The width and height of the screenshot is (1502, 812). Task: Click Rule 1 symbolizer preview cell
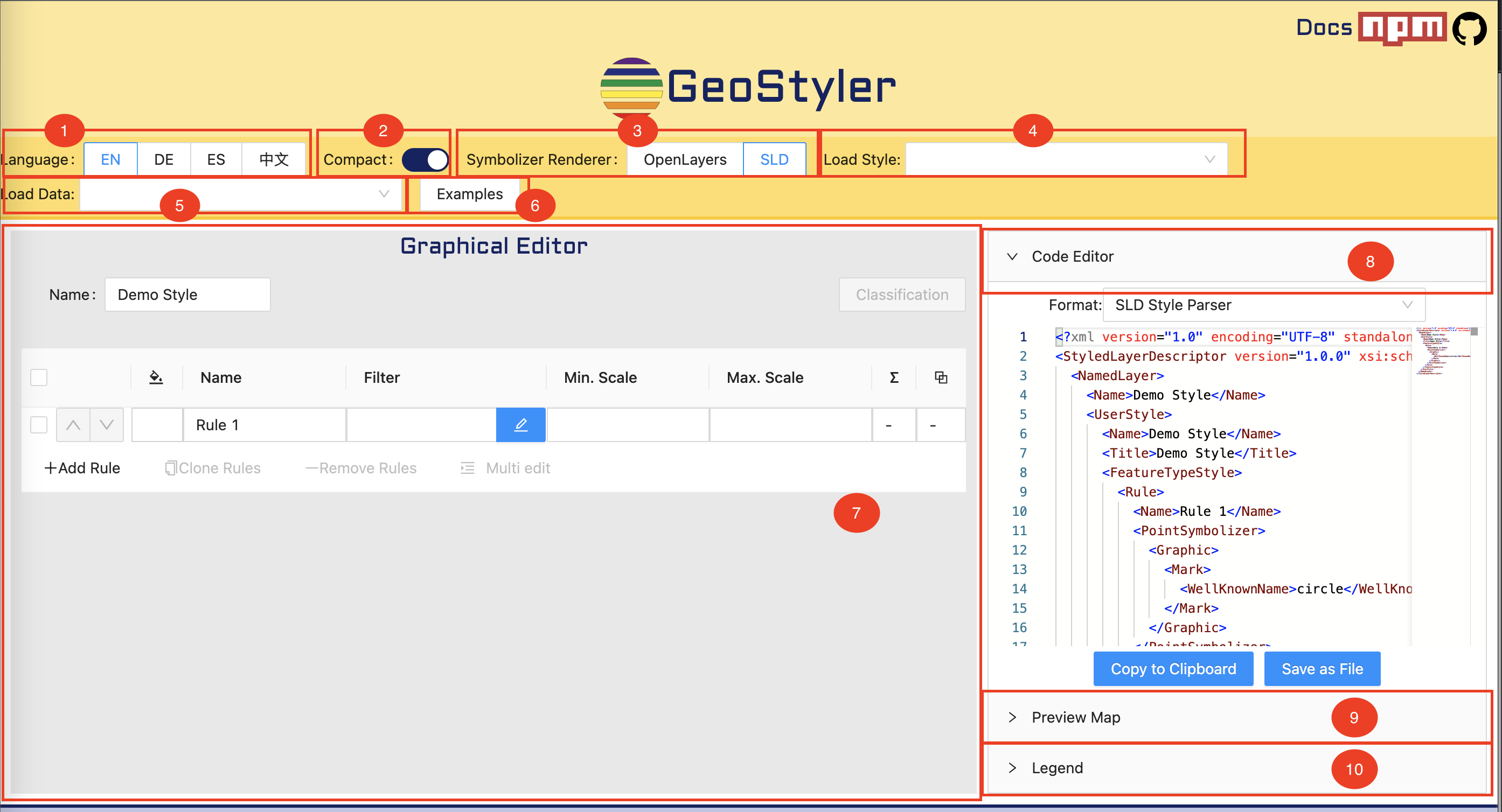point(157,425)
